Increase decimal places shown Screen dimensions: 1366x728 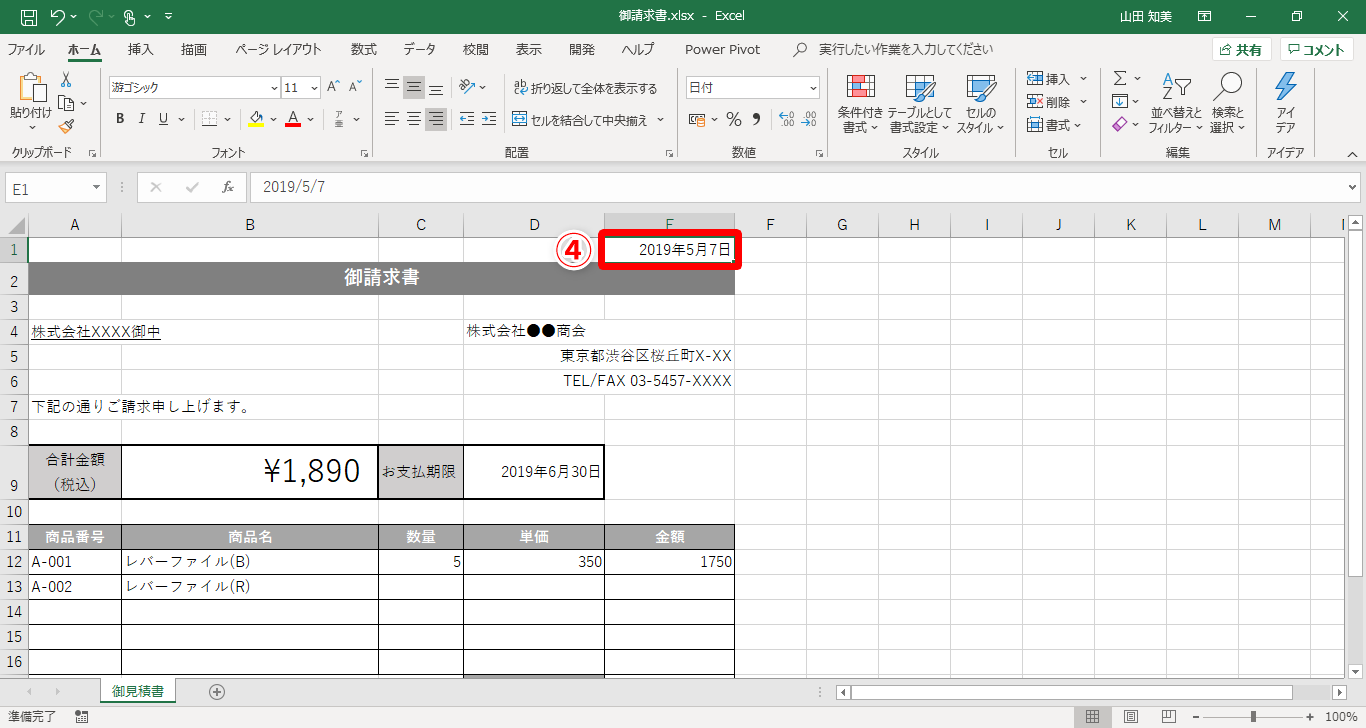tap(786, 120)
